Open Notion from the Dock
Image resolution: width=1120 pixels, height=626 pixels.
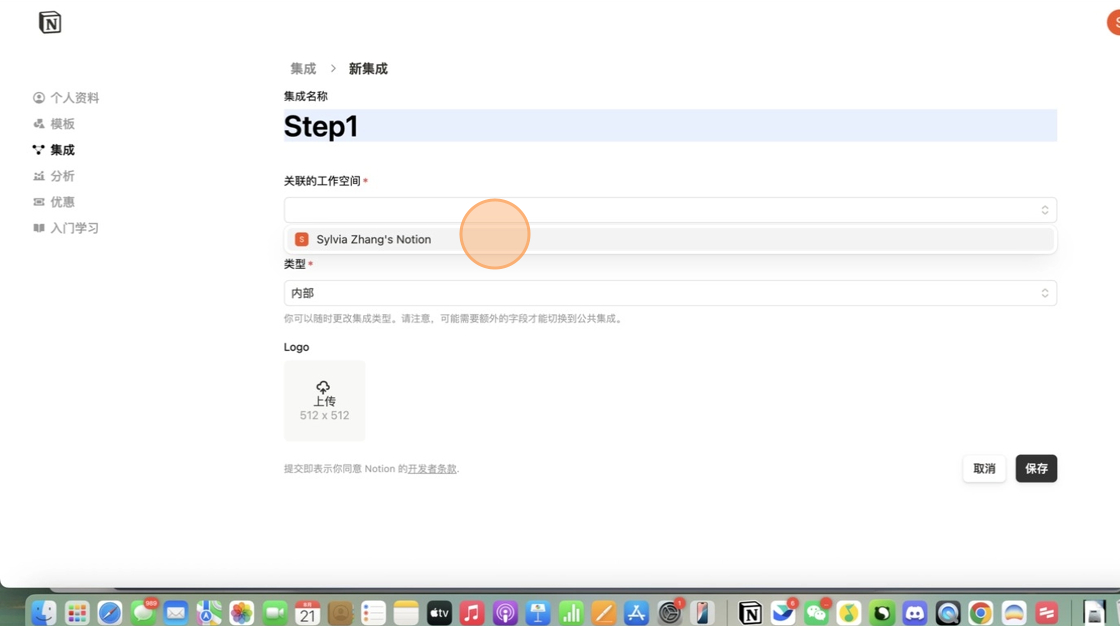[x=750, y=612]
